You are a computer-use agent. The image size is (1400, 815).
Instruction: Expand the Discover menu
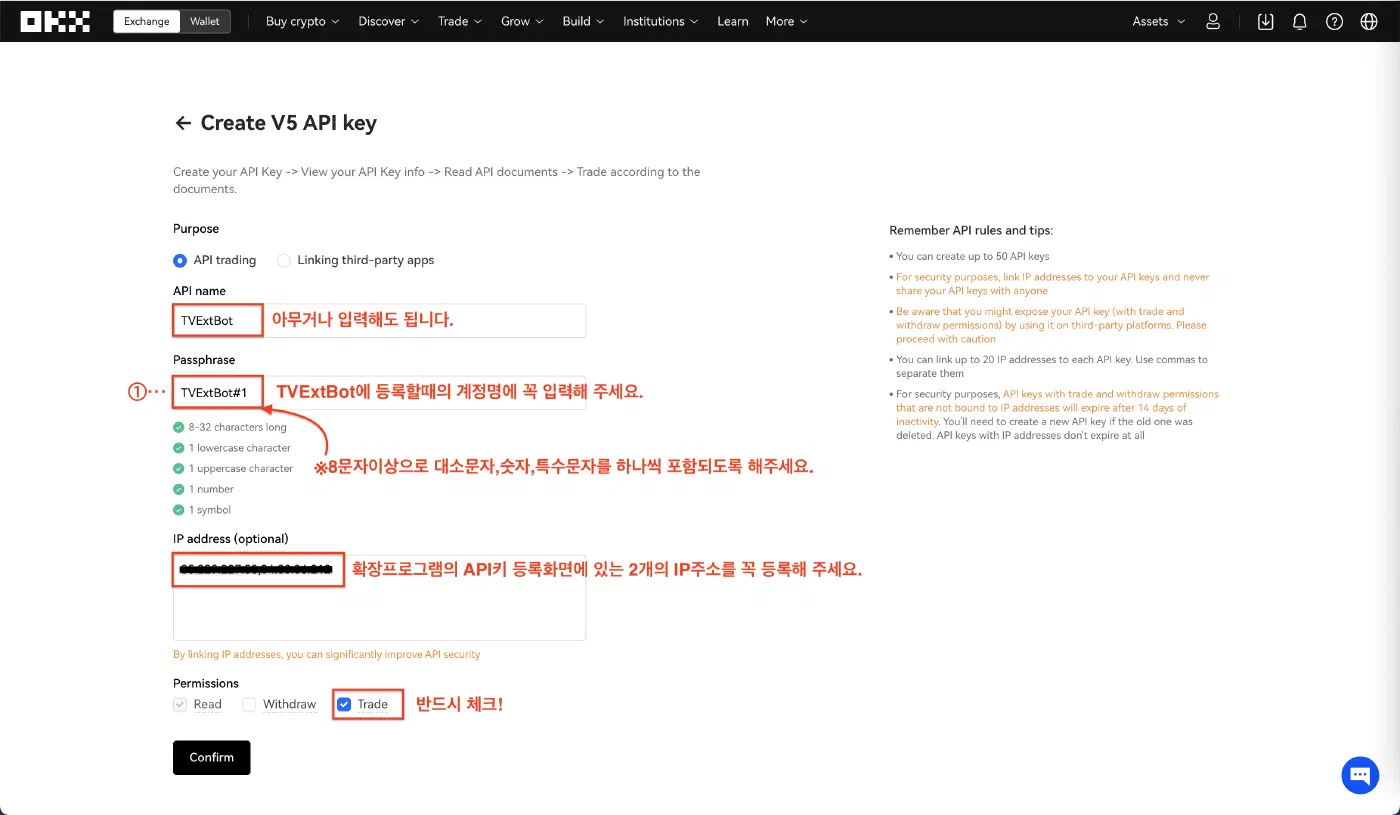(388, 21)
